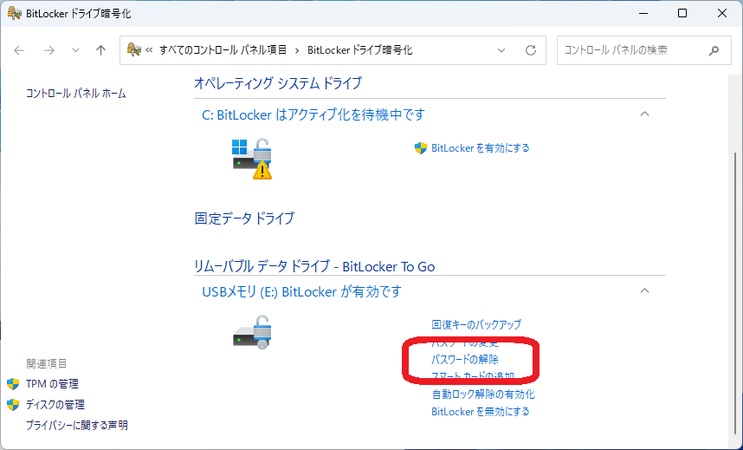The width and height of the screenshot is (743, 450).
Task: Open TPM の管理 link
Action: (x=52, y=384)
